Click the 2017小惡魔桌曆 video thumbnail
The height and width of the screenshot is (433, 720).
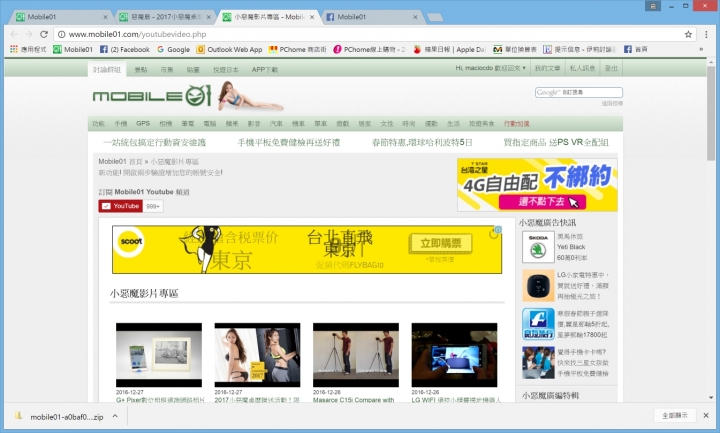click(257, 355)
